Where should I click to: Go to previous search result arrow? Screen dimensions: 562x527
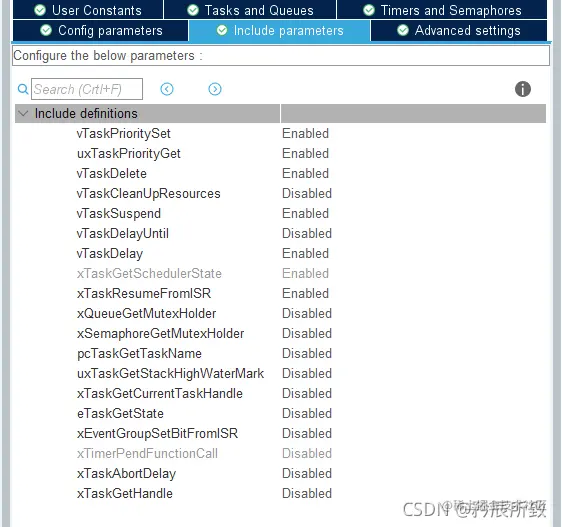[167, 89]
